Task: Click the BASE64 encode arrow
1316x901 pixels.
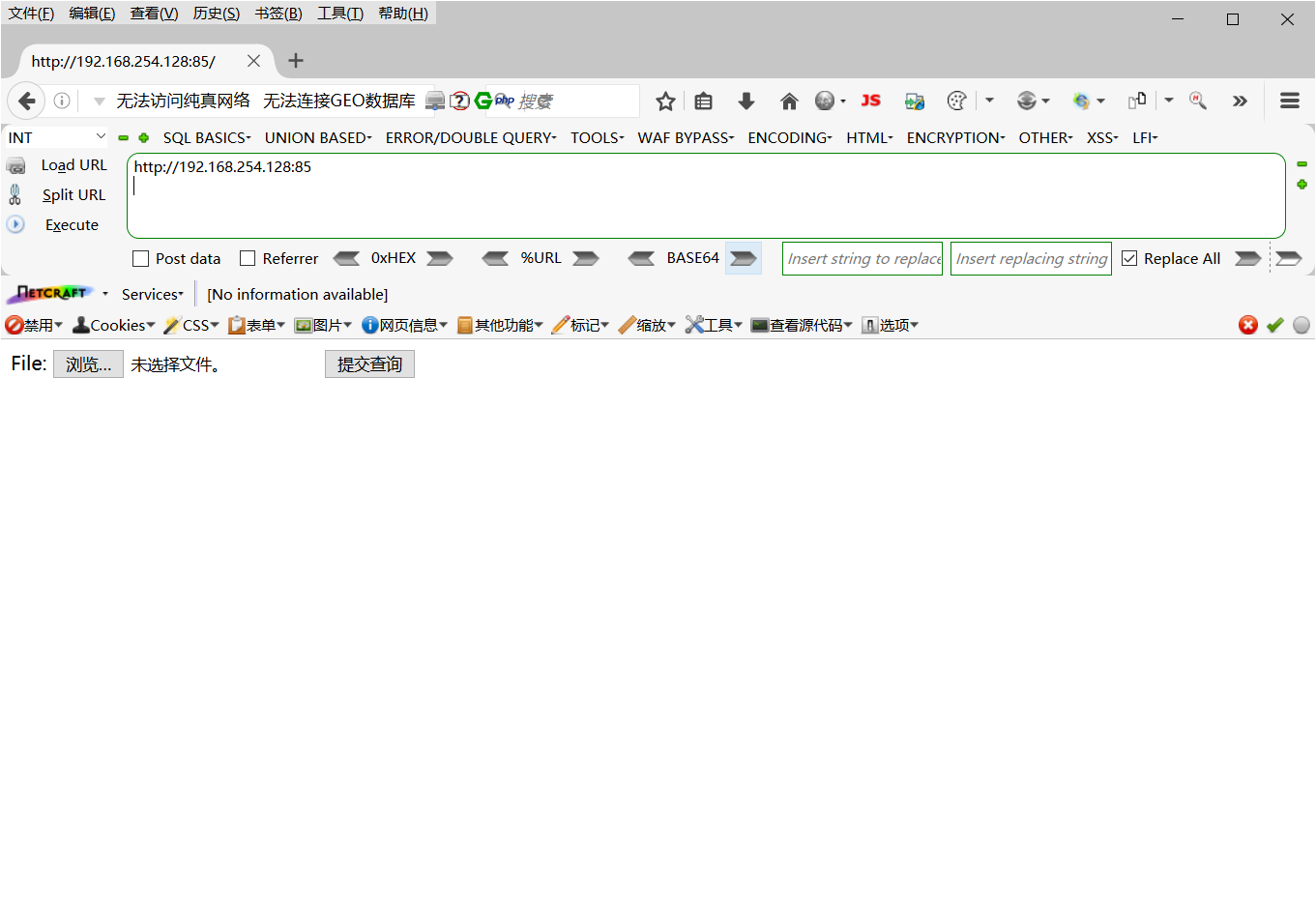Action: click(743, 258)
